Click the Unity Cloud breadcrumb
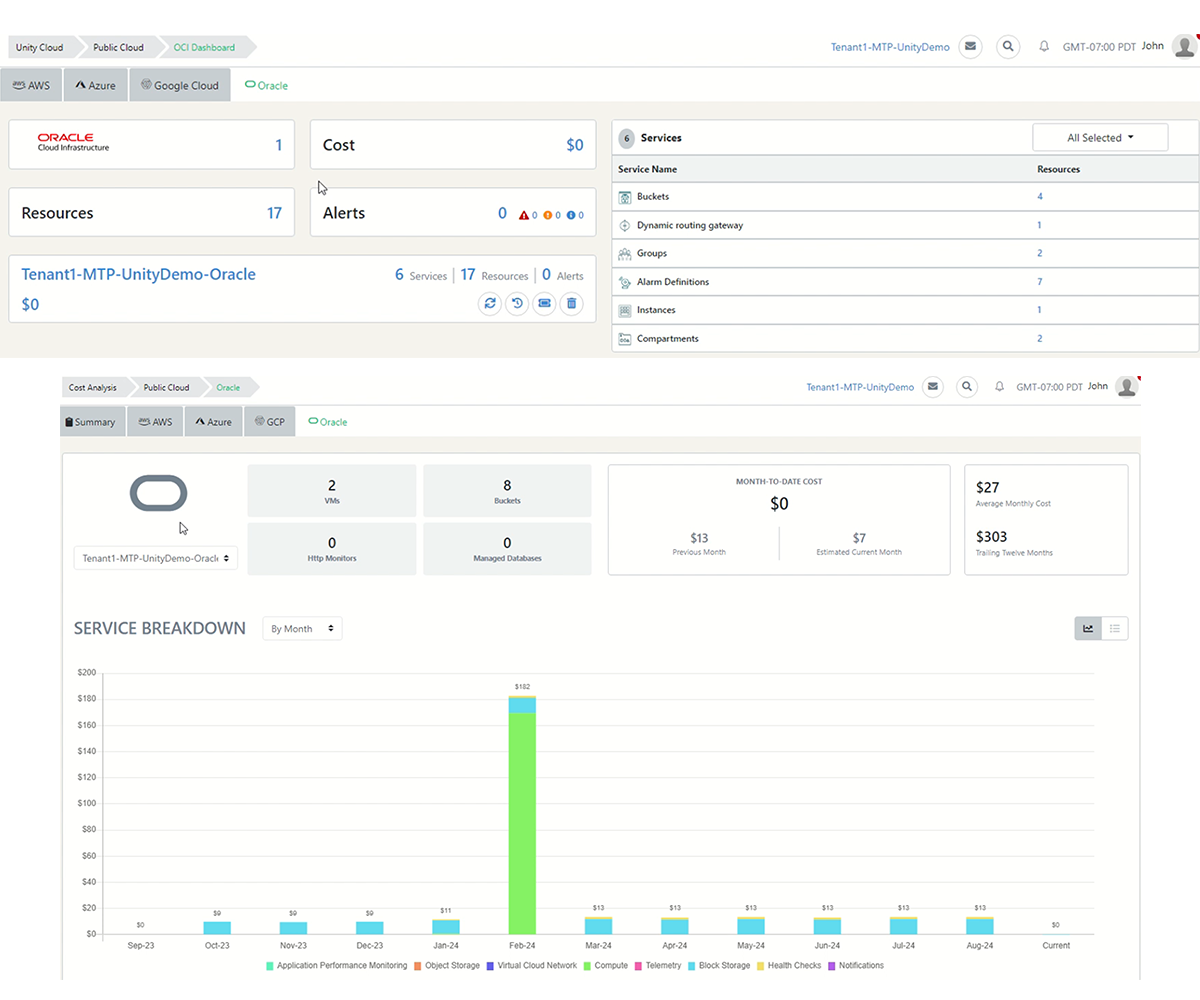This screenshot has width=1200, height=1000. (x=39, y=47)
